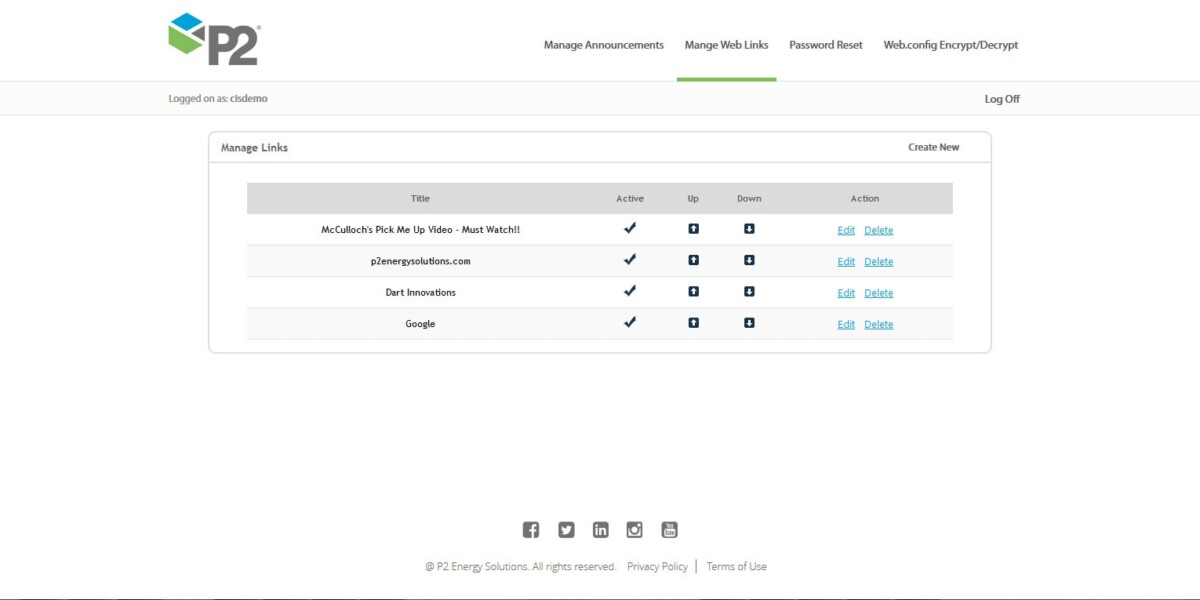The height and width of the screenshot is (600, 1200).
Task: Click Create New to add a link
Action: click(x=934, y=146)
